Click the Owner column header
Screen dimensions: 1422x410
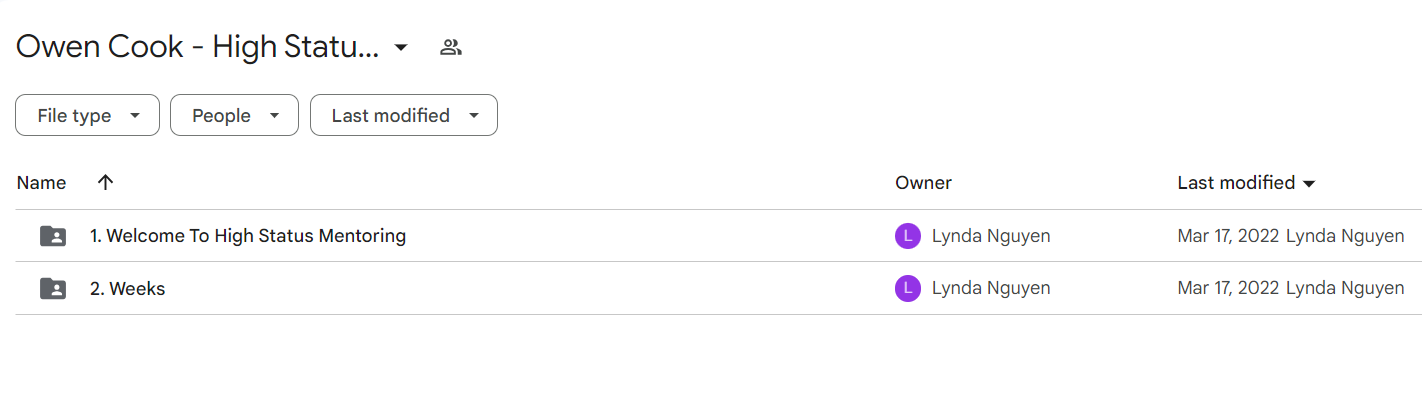[923, 182]
